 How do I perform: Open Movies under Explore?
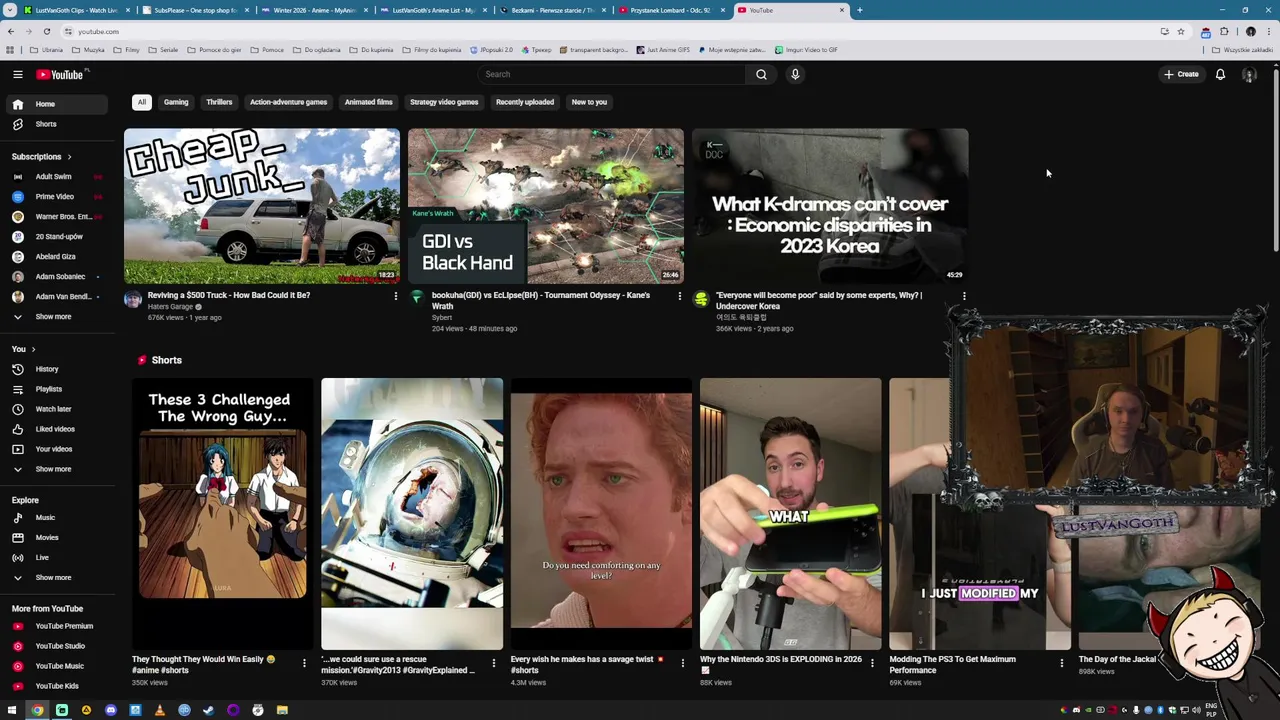point(58,538)
